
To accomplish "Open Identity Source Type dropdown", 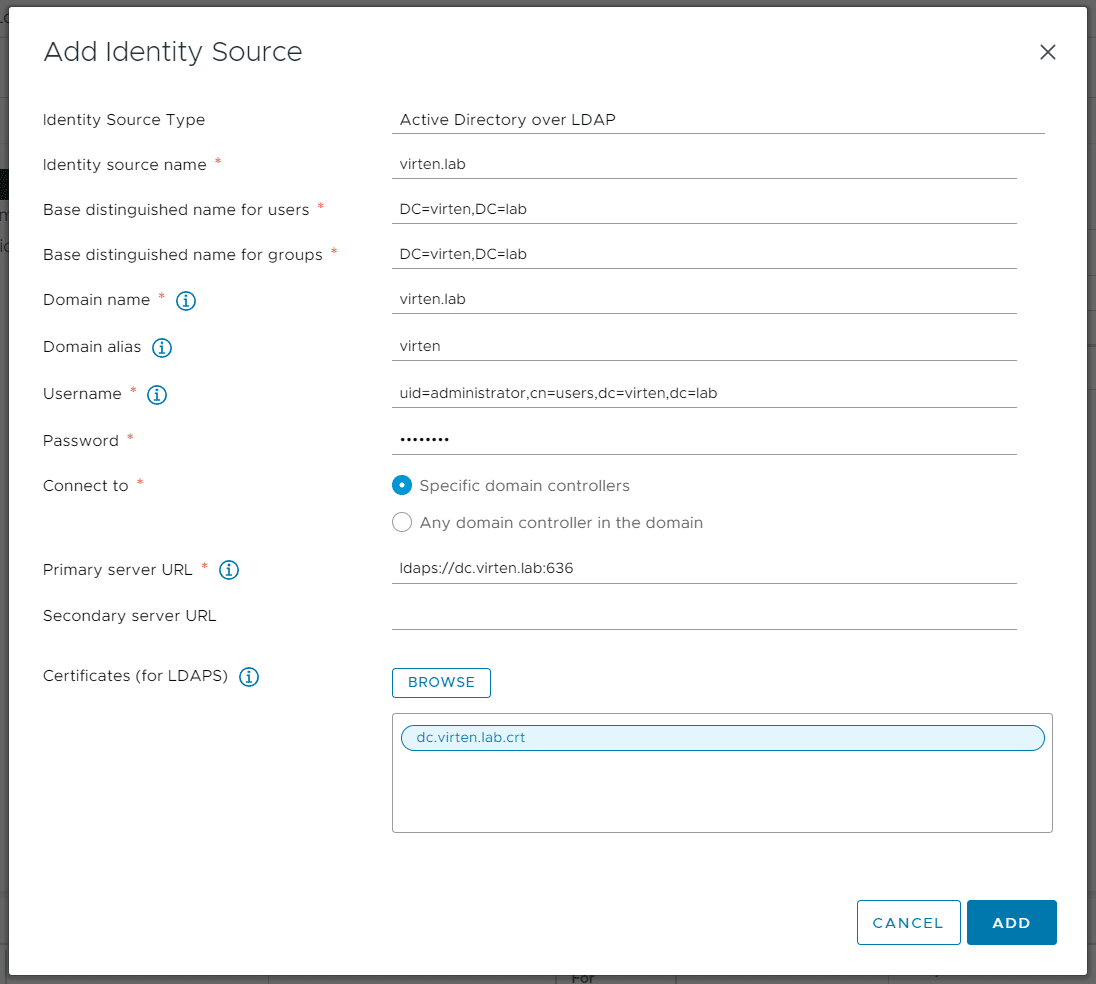I will point(717,120).
